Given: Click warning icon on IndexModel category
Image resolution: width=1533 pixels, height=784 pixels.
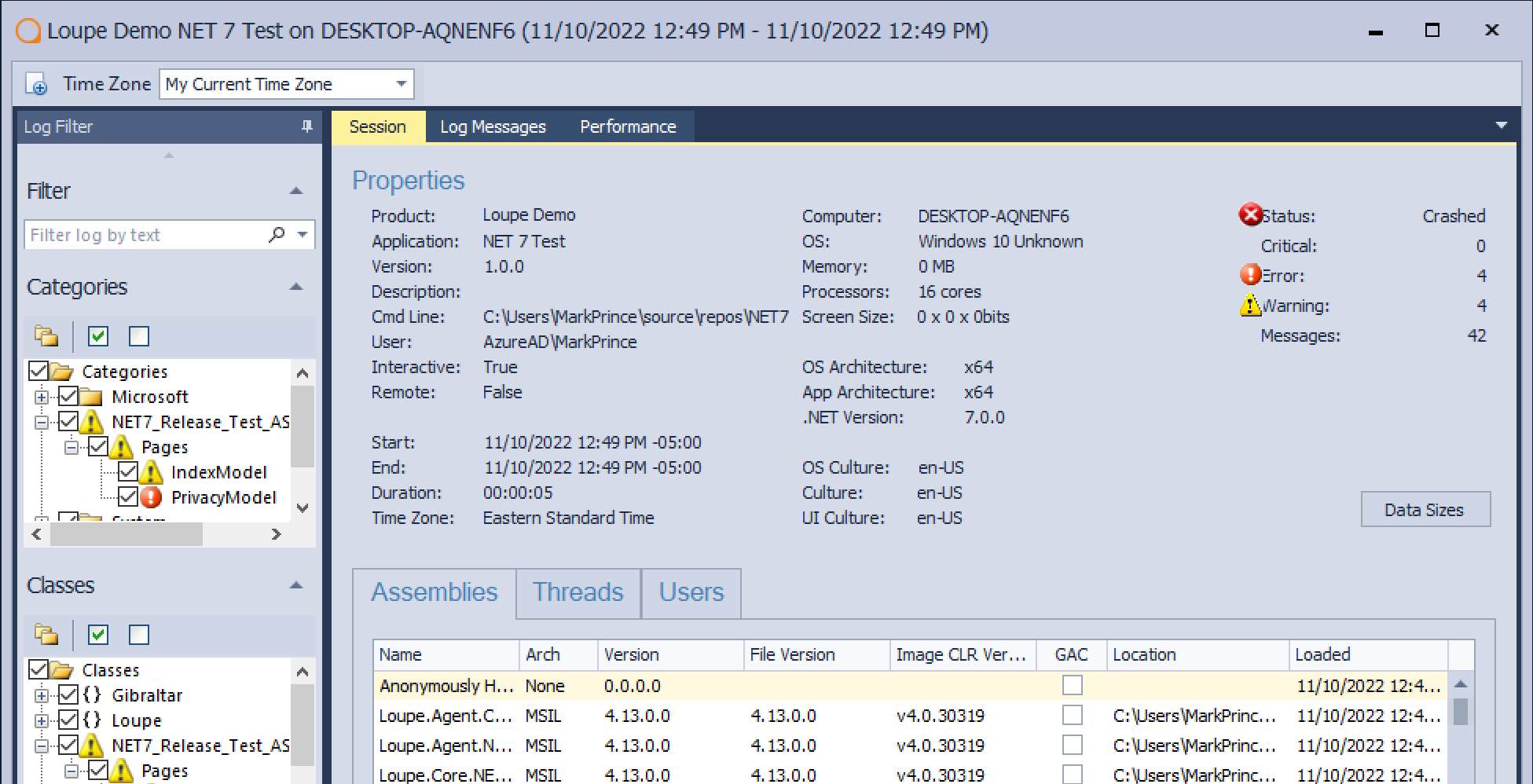Looking at the screenshot, I should click(151, 472).
